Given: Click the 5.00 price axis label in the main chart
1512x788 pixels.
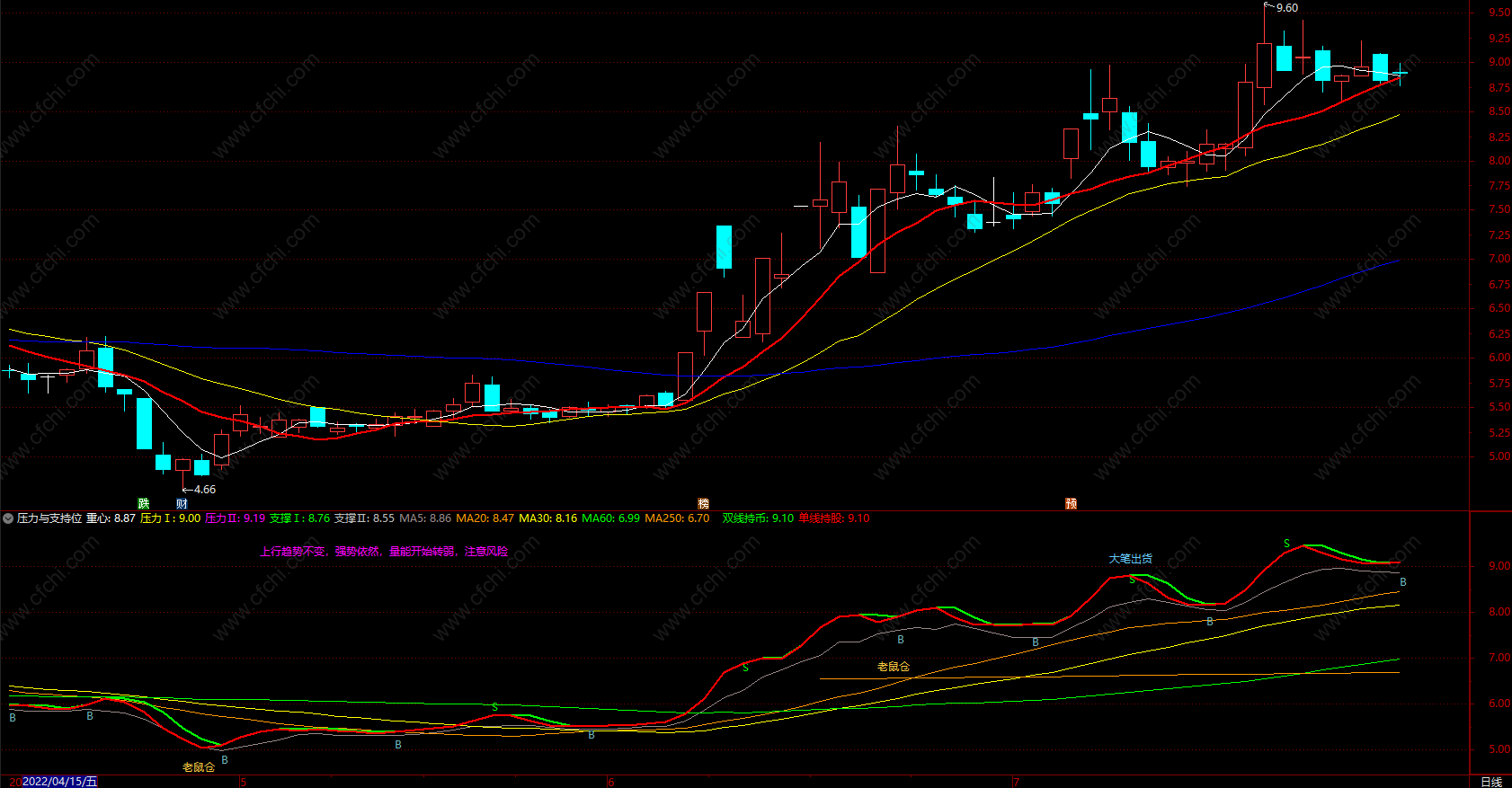Looking at the screenshot, I should [x=1499, y=456].
